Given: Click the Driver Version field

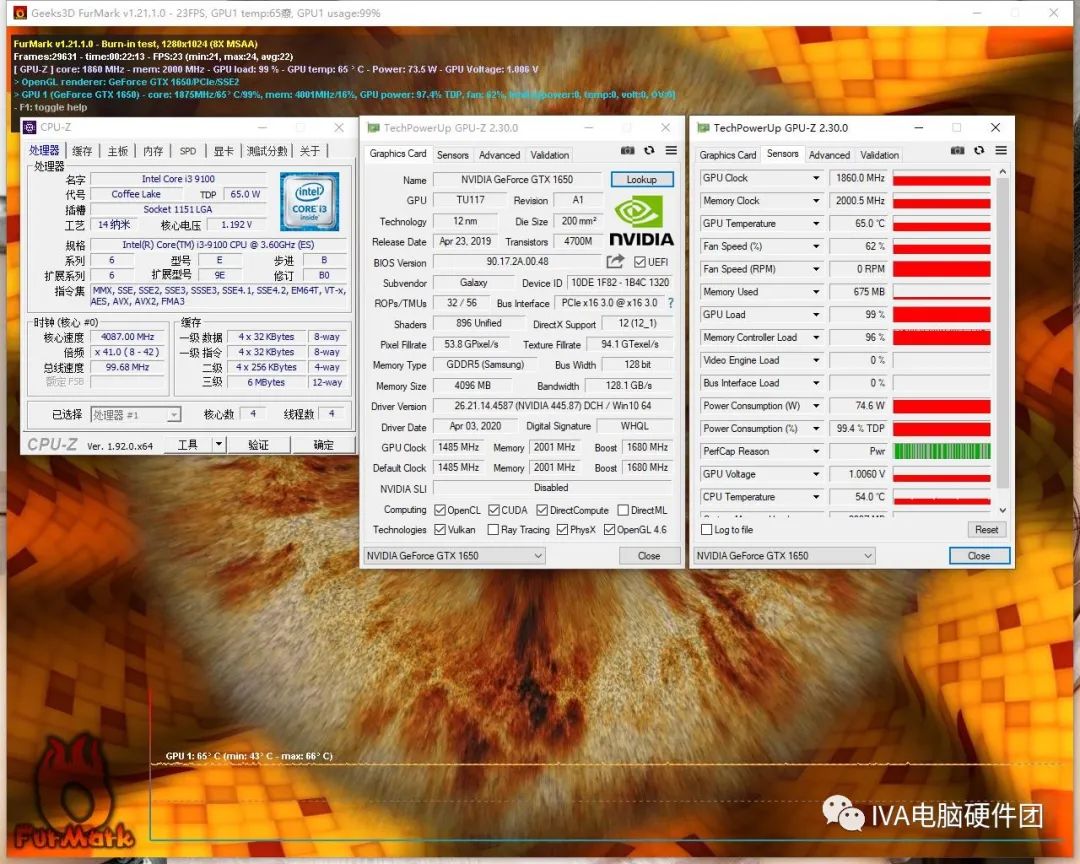Looking at the screenshot, I should 552,406.
